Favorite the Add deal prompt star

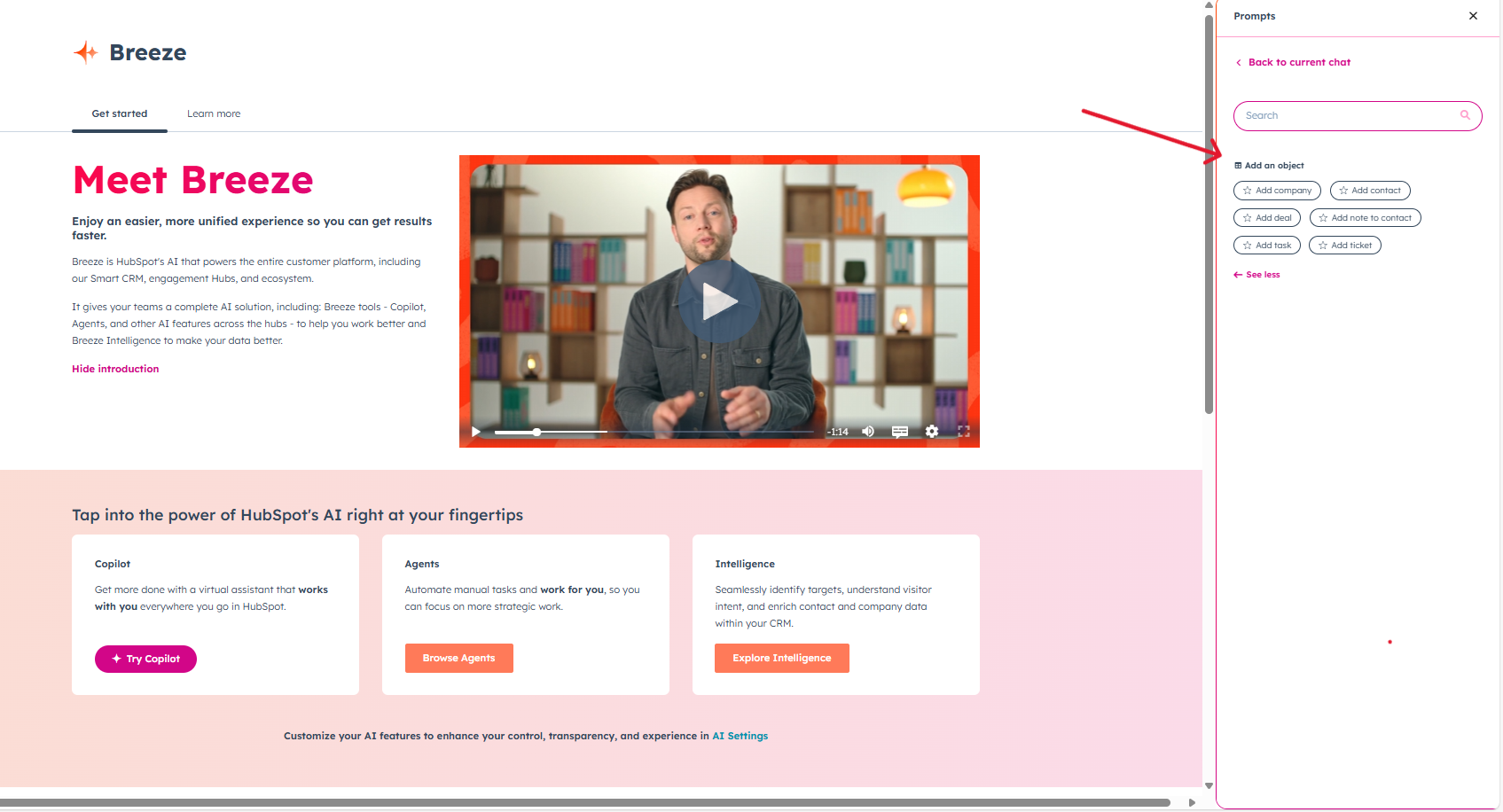coord(1247,217)
